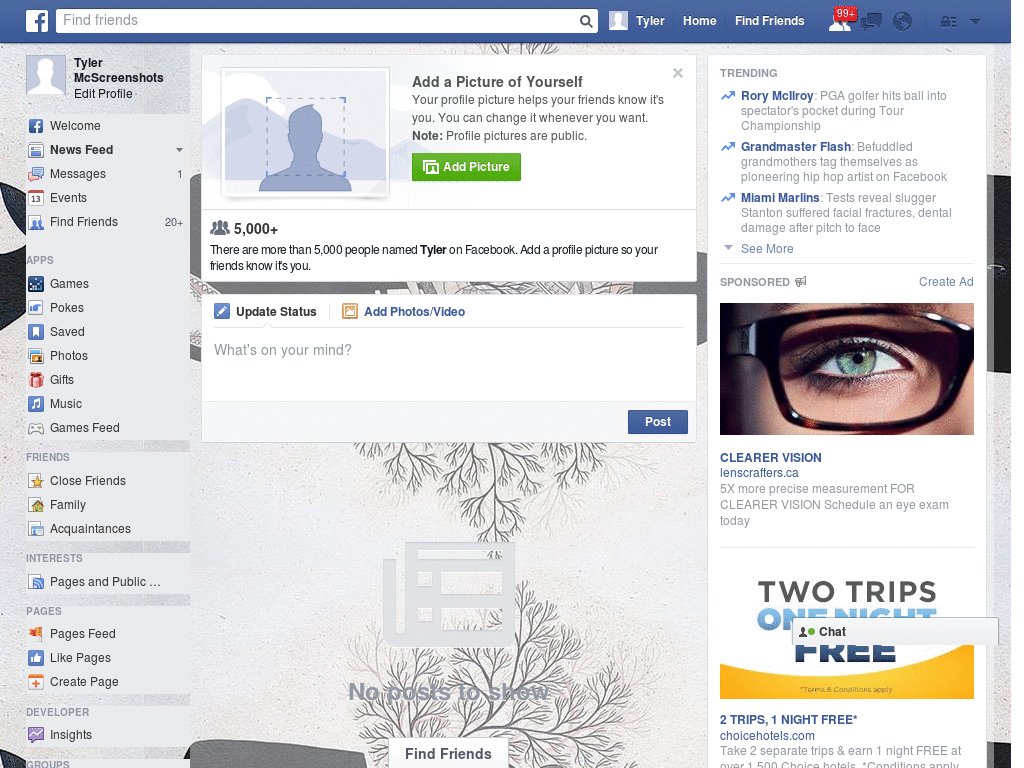Screen dimensions: 1024x768
Task: Open the Chat bar
Action: click(895, 632)
